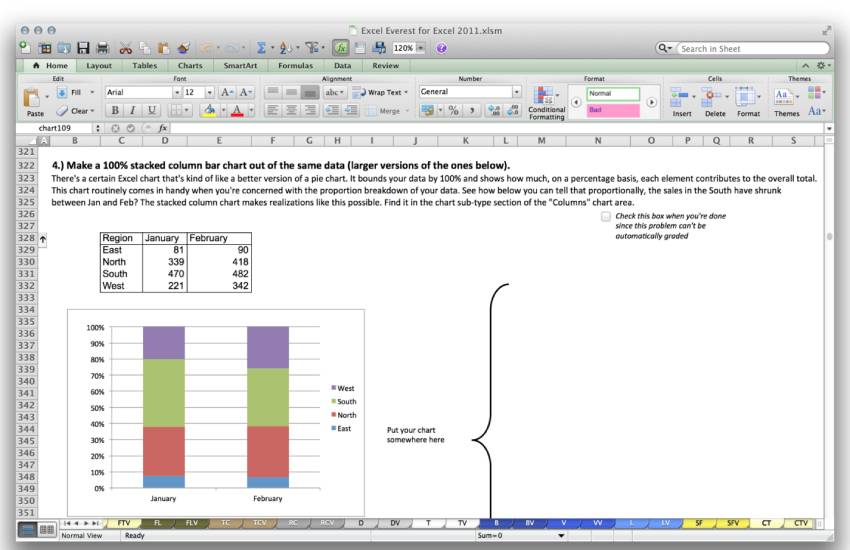Open the font name dropdown (Arial)
850x550 pixels.
[x=176, y=93]
